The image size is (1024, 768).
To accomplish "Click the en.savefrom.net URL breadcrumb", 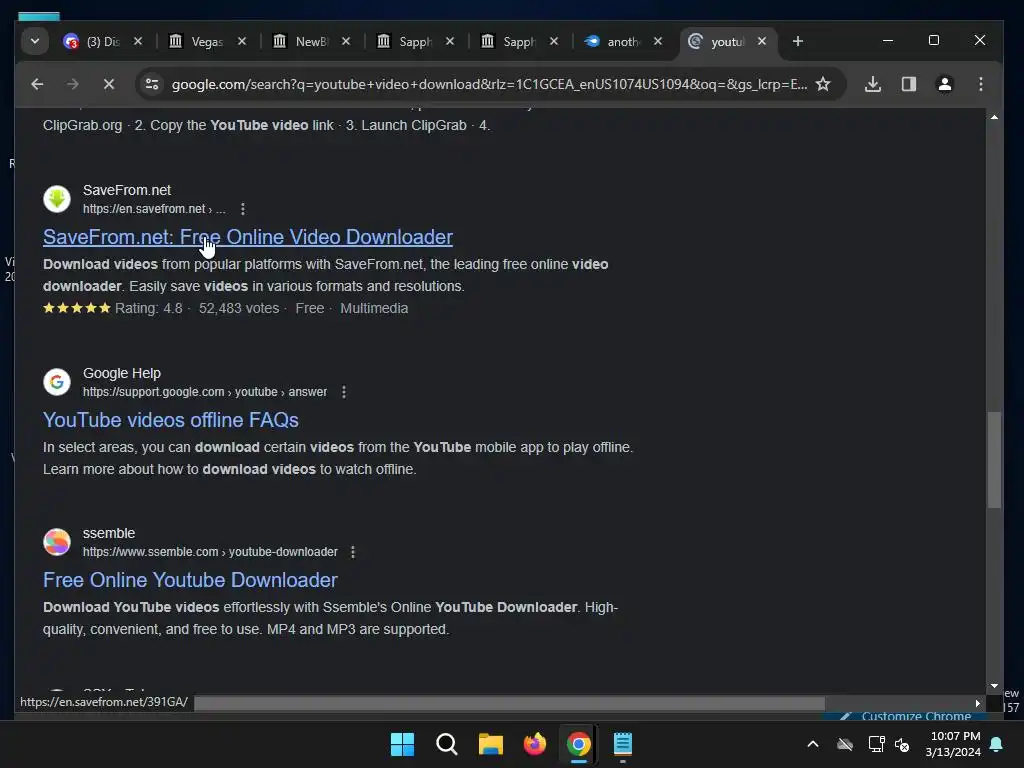I will 154,209.
